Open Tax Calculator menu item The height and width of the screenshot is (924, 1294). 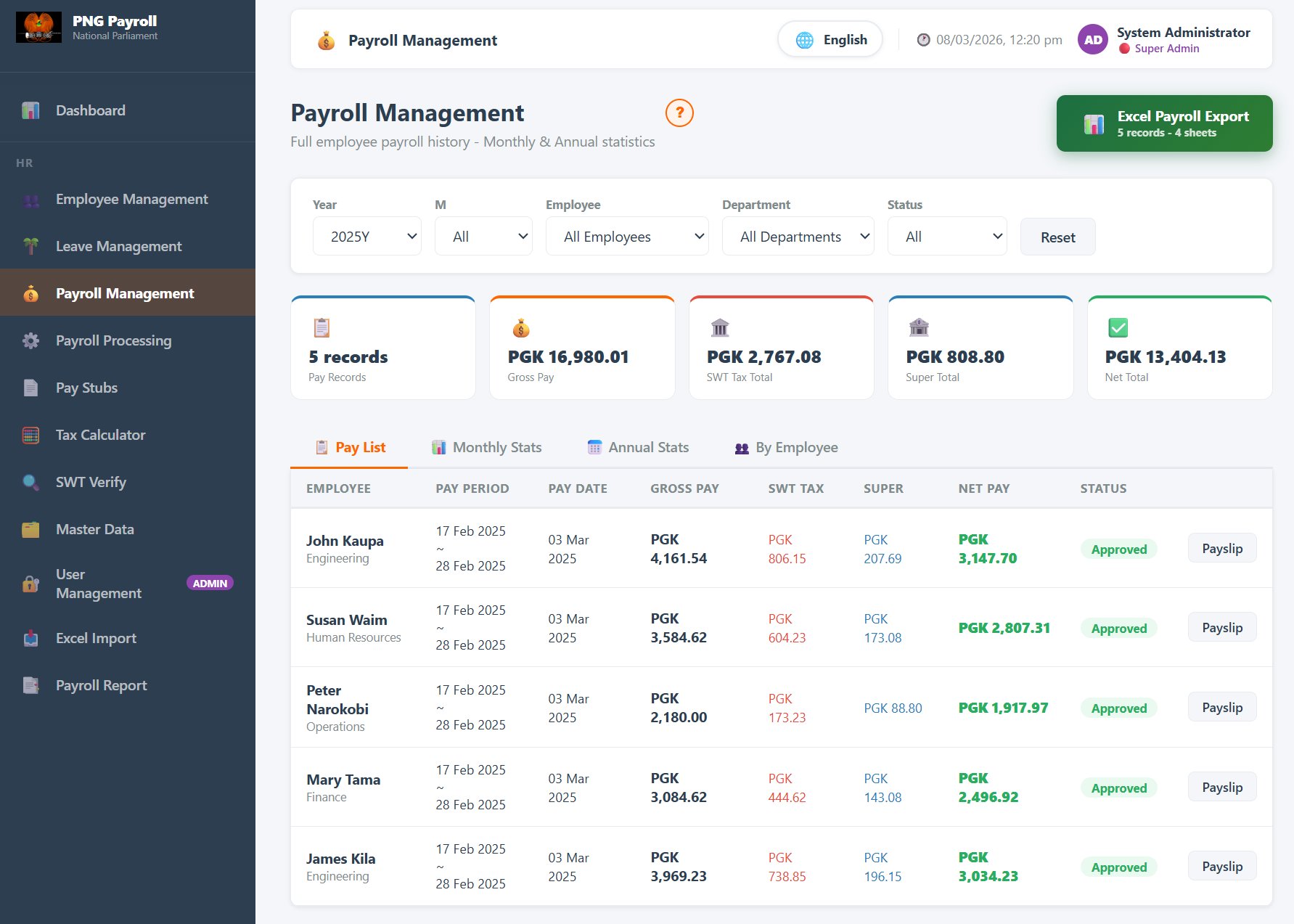(128, 436)
